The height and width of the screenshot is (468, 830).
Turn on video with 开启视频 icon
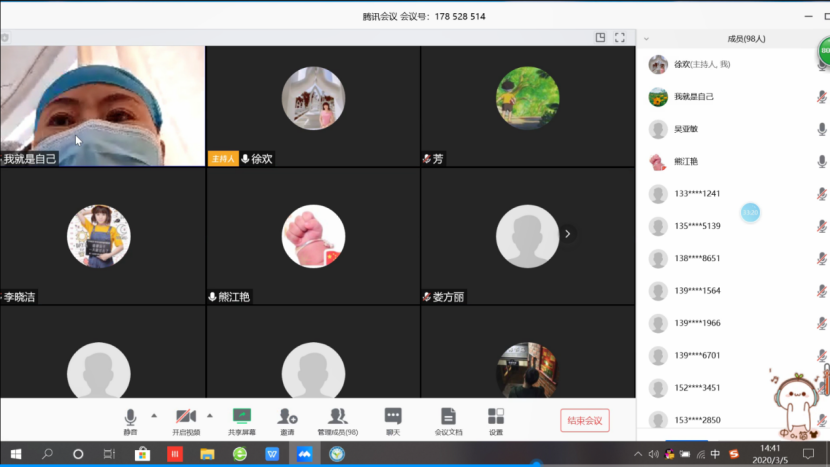(x=186, y=417)
